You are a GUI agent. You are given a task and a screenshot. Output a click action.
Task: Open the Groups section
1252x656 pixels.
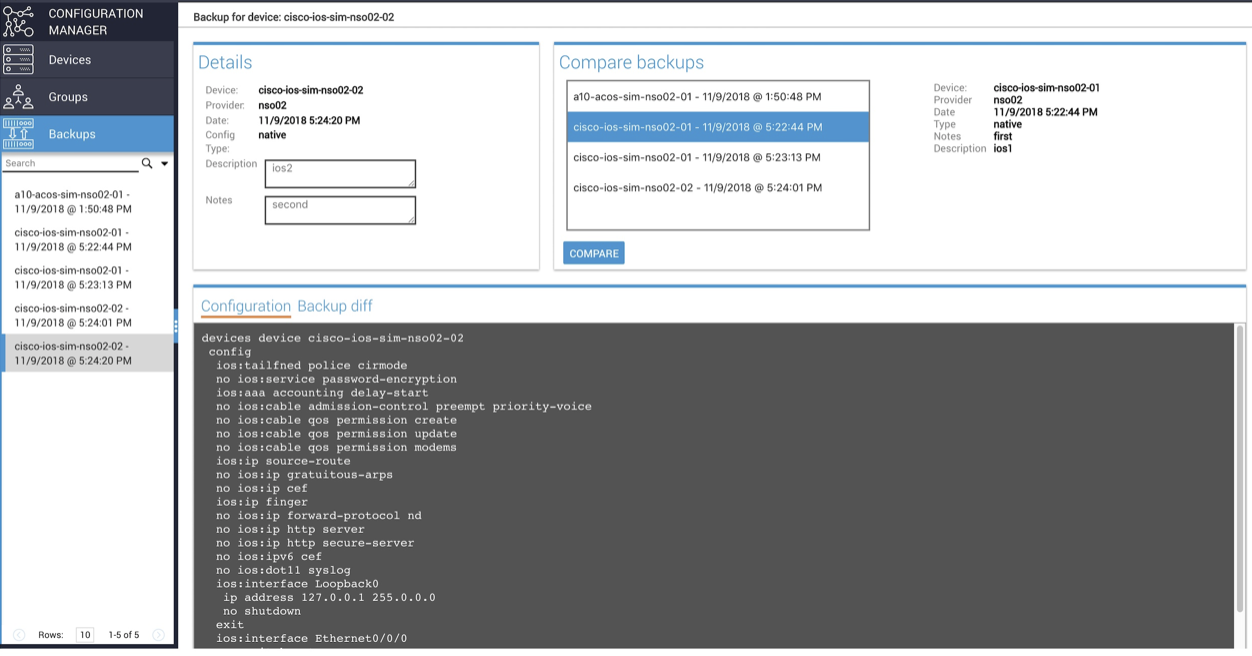click(68, 96)
